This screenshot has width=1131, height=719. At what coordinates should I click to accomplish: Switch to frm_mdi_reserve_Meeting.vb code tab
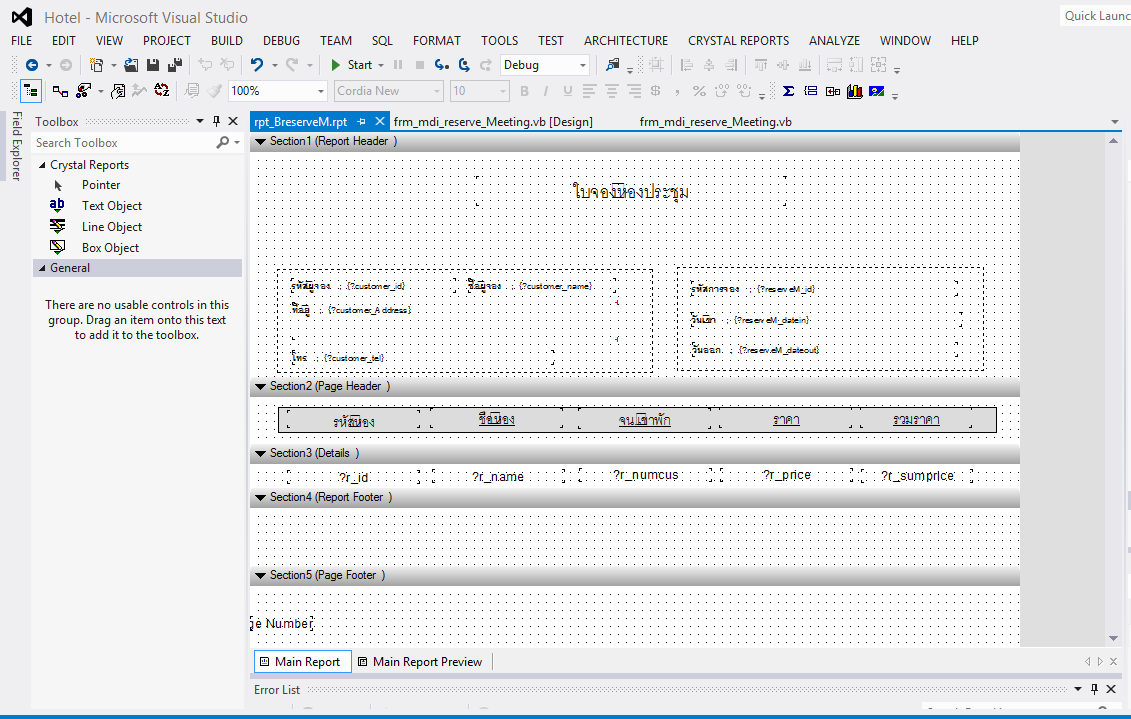pyautogui.click(x=716, y=122)
